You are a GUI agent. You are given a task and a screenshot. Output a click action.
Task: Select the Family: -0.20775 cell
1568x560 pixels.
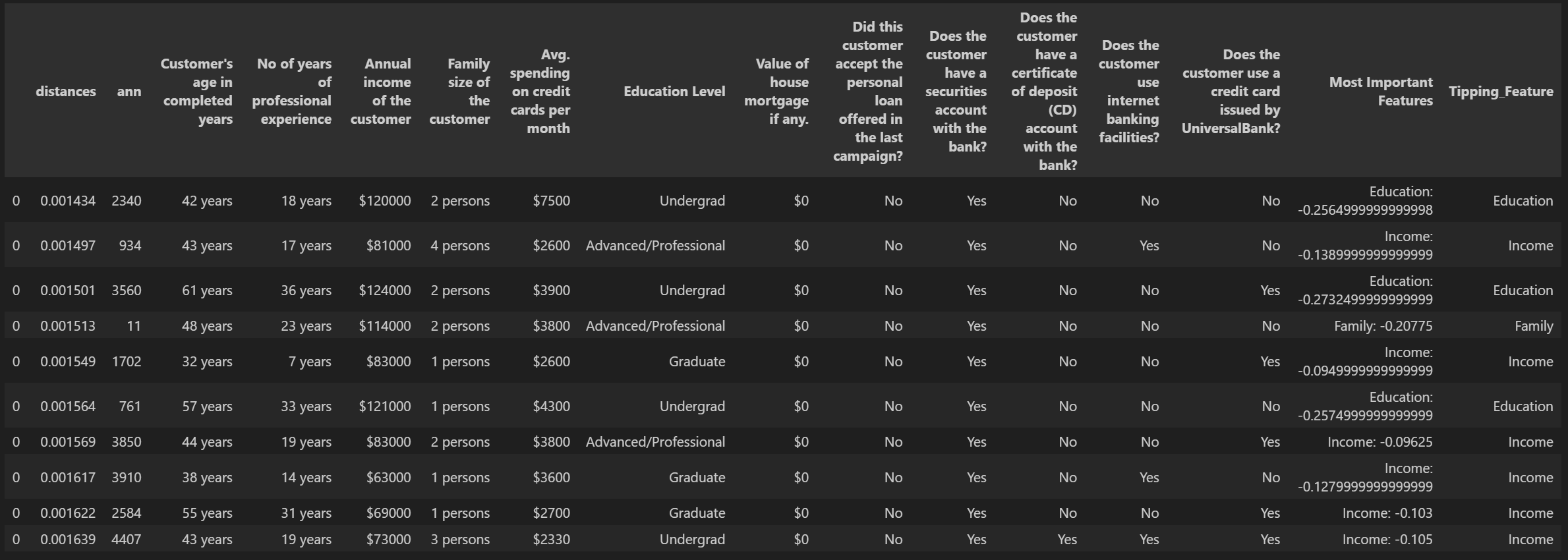[1383, 326]
